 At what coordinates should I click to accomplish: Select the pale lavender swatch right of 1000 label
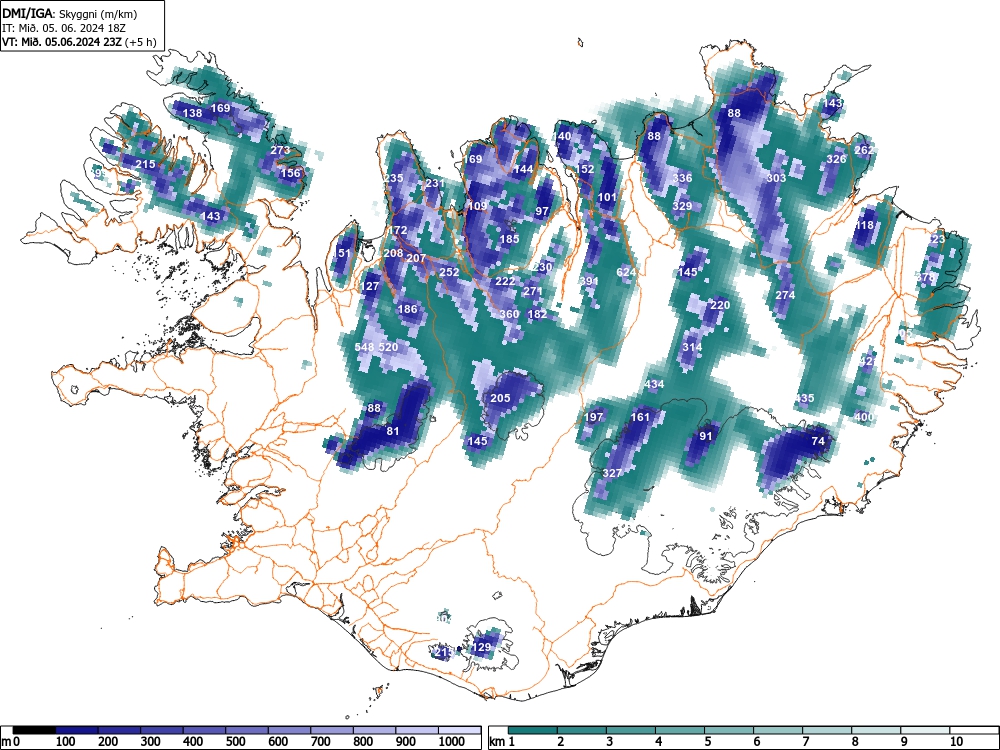pos(459,730)
